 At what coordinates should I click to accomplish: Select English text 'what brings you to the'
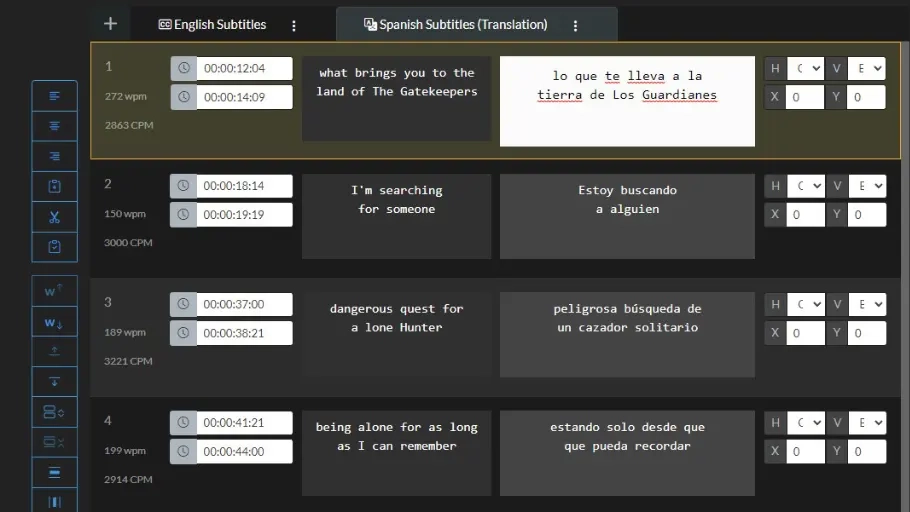(397, 73)
